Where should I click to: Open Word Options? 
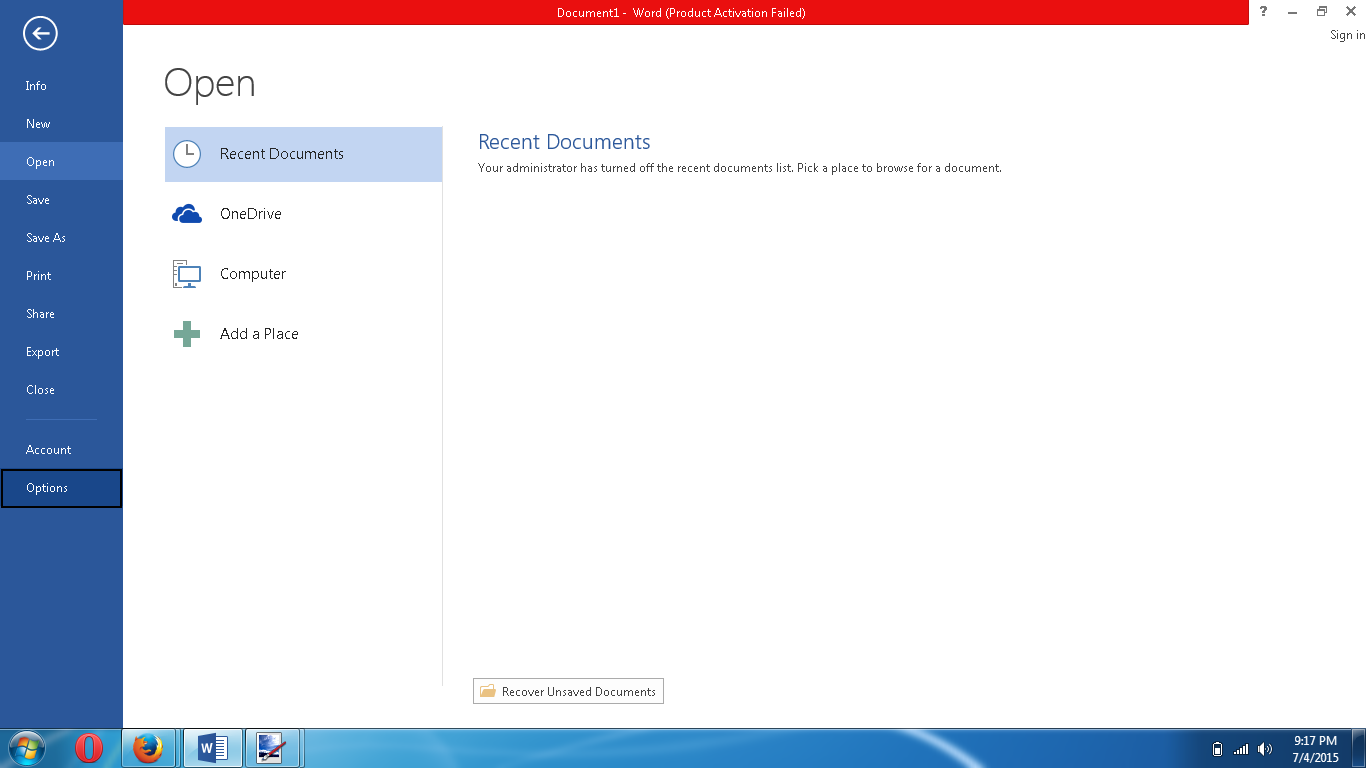[x=61, y=488]
